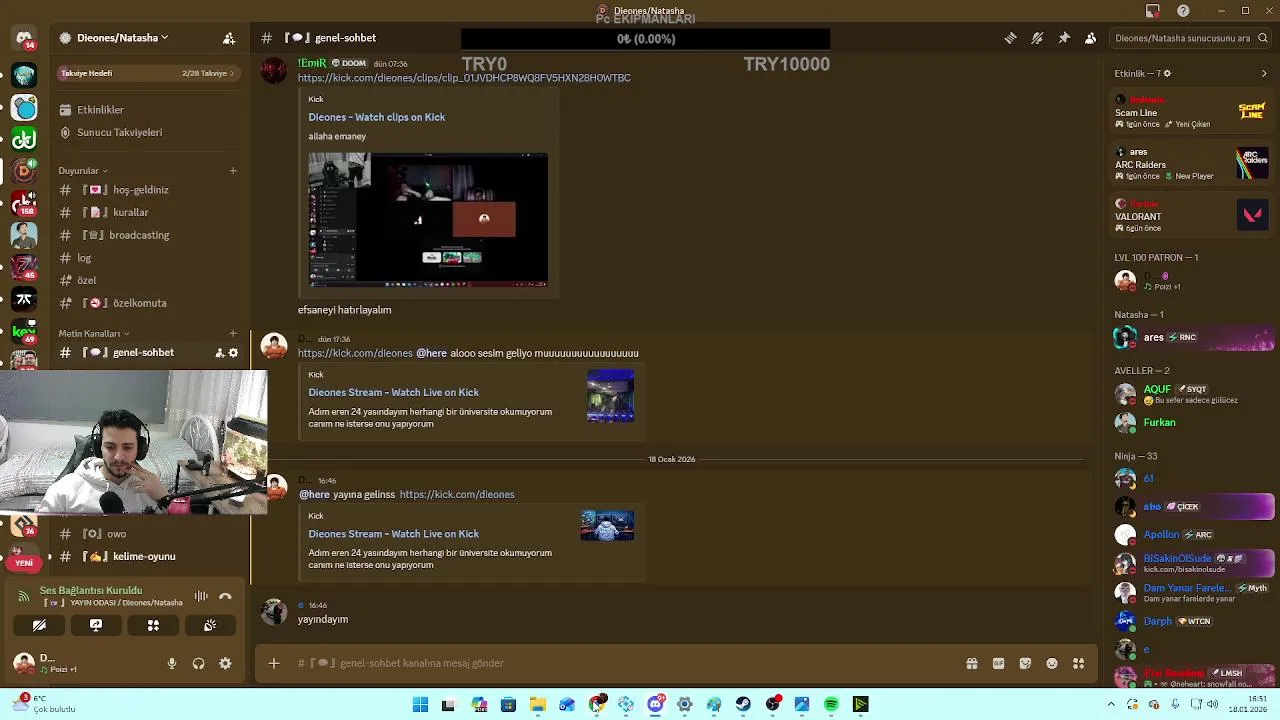Toggle deafen headphones icon
Image resolution: width=1280 pixels, height=720 pixels.
[198, 663]
